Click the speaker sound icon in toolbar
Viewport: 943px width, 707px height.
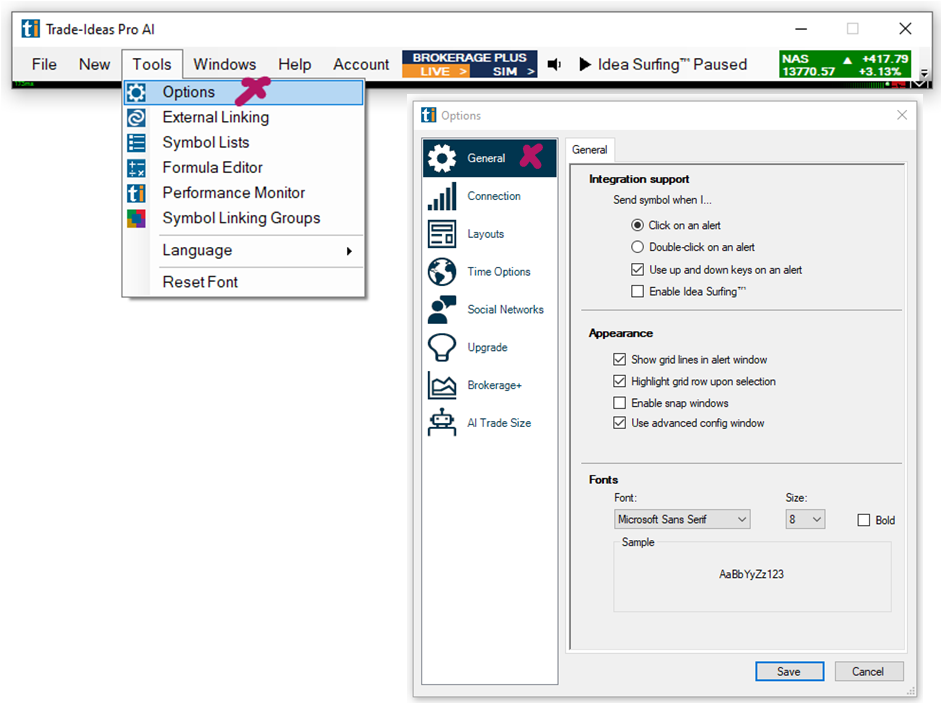pyautogui.click(x=554, y=64)
